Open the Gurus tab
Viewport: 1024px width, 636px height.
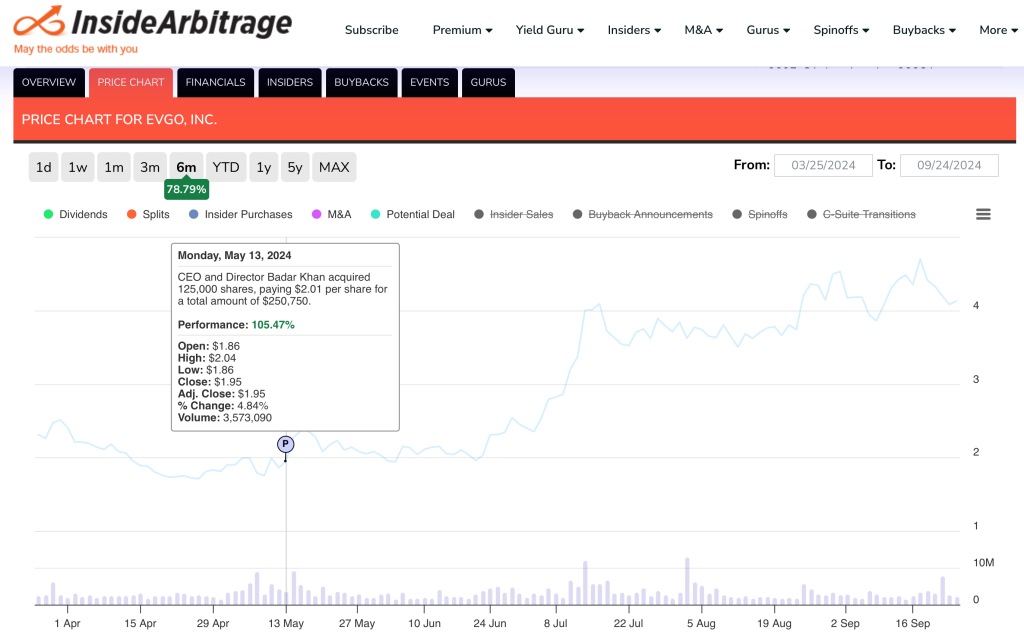pos(488,82)
